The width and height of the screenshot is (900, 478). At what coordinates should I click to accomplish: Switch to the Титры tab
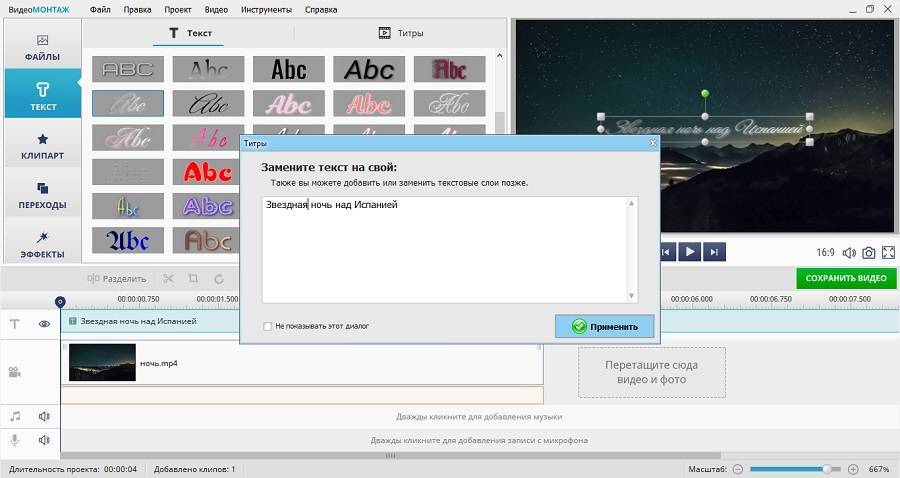400,33
